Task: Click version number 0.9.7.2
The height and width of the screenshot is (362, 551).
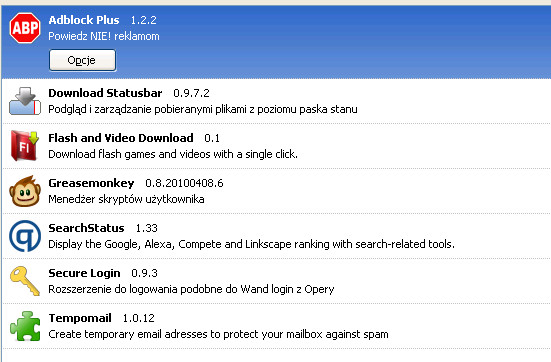Action: point(192,93)
